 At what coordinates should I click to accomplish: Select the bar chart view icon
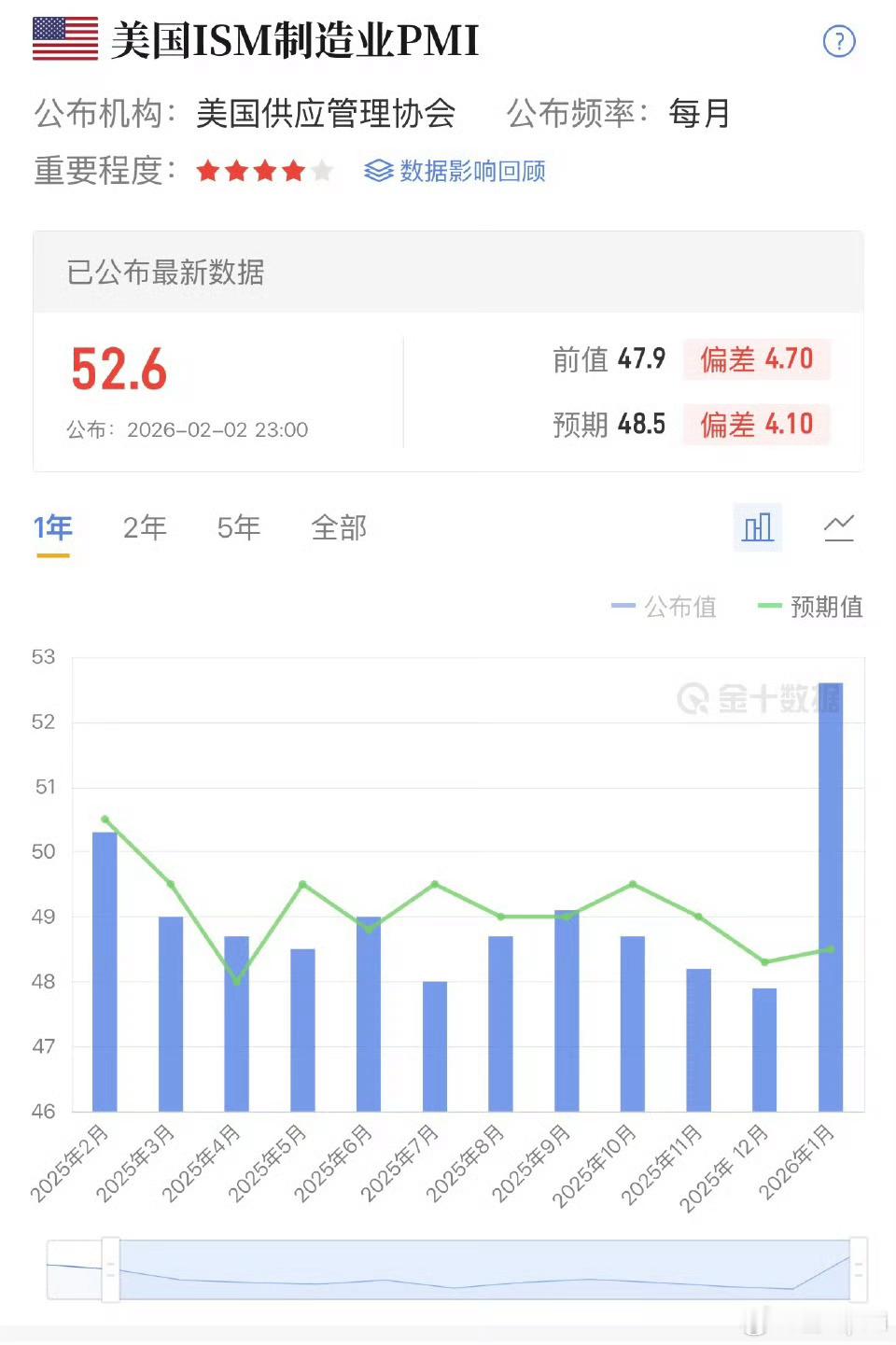click(x=758, y=527)
